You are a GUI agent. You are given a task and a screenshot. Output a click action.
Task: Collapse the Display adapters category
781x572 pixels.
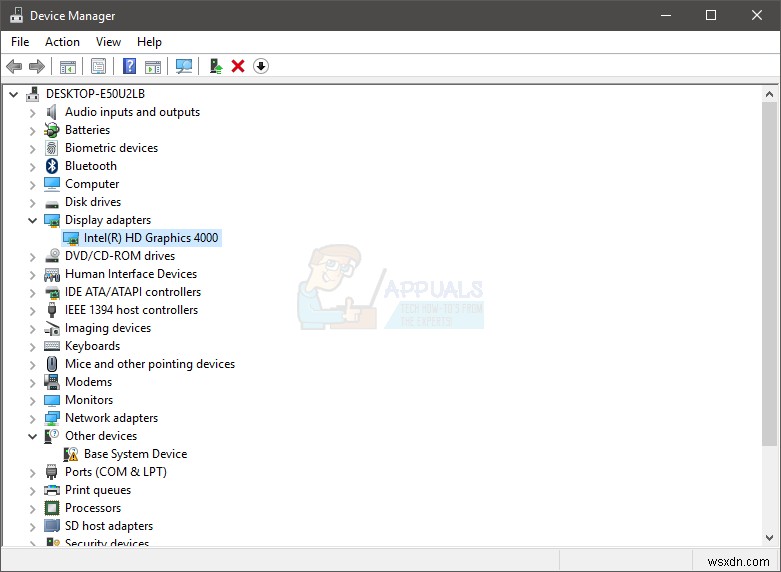click(32, 220)
